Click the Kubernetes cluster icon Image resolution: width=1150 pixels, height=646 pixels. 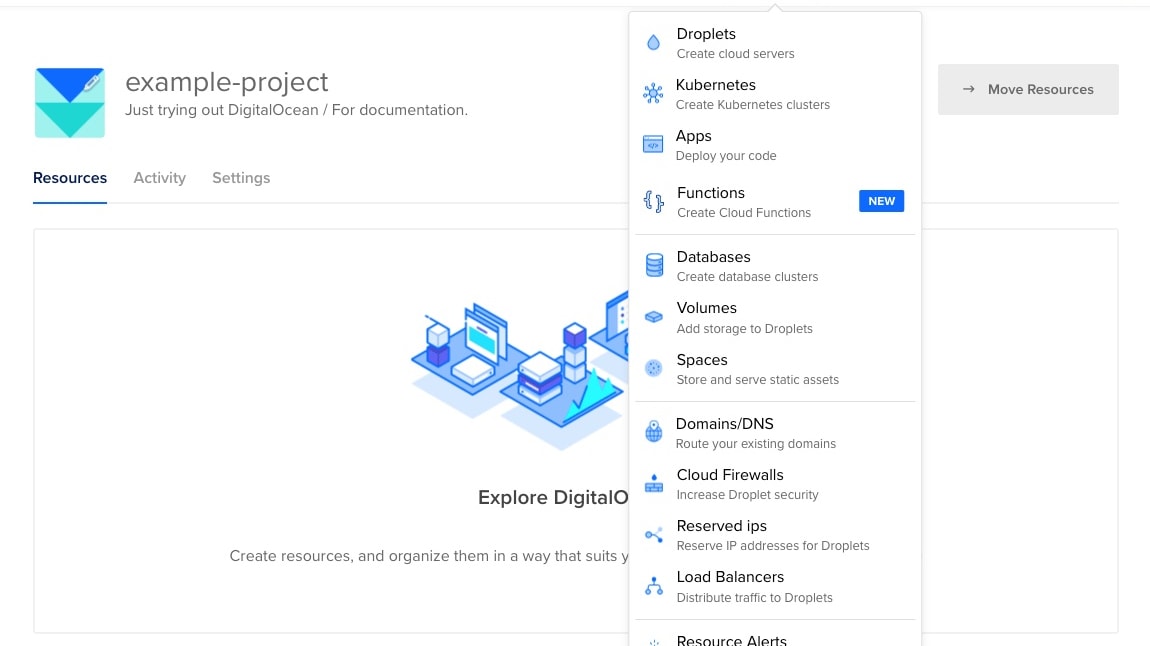coord(654,92)
